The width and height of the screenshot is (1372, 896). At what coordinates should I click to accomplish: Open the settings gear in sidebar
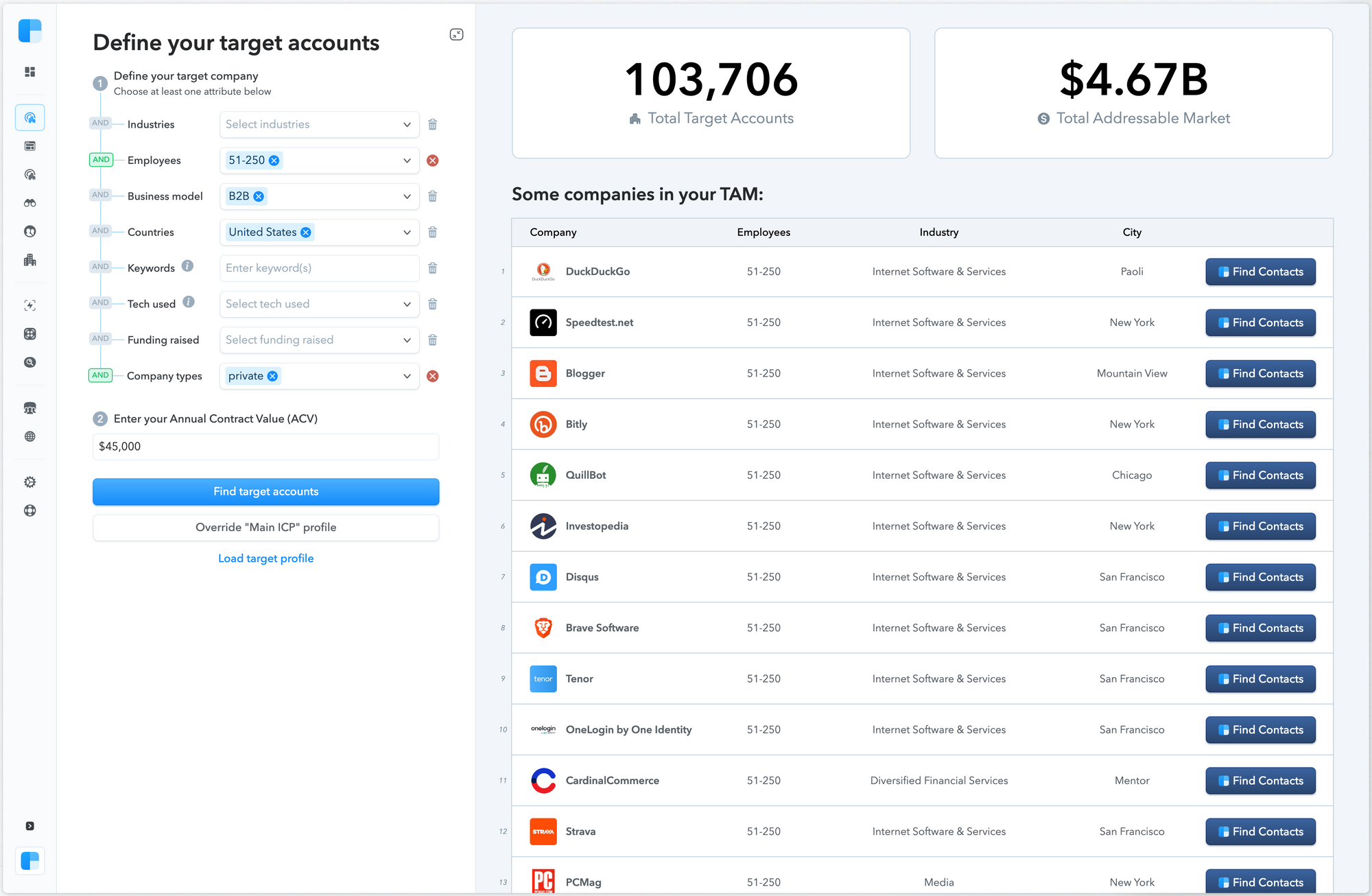pos(29,482)
